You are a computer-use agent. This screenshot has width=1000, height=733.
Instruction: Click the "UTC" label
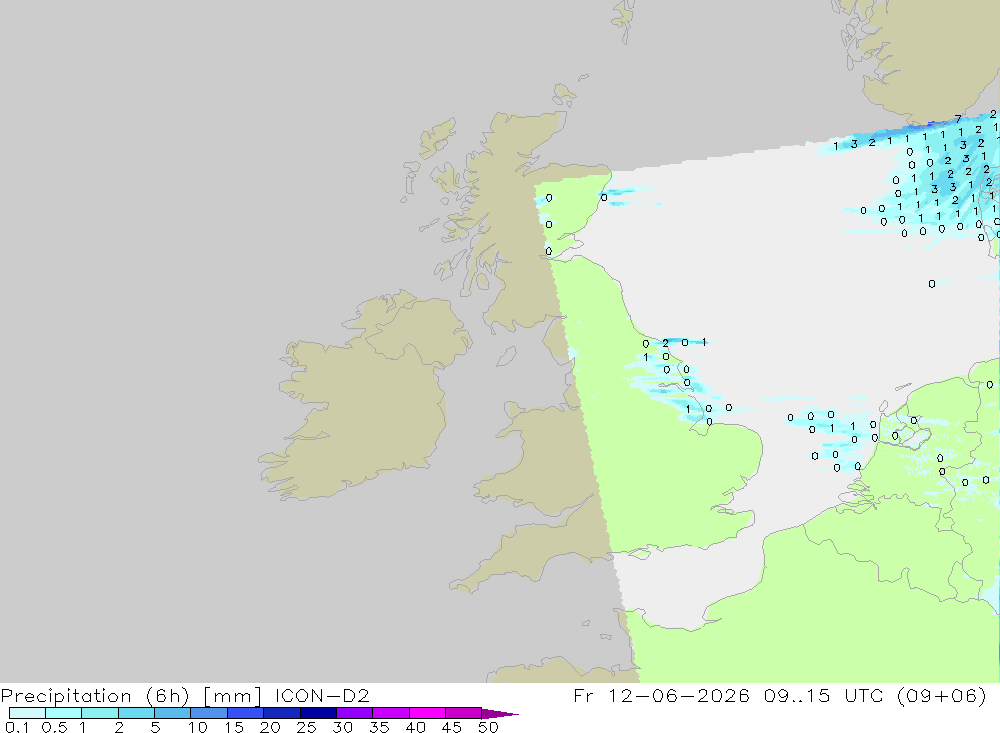point(864,695)
